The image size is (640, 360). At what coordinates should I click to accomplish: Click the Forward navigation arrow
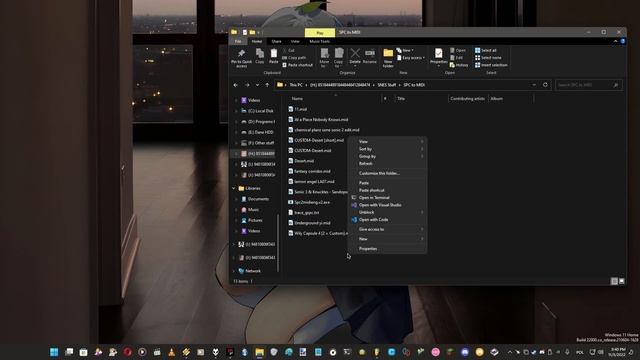click(247, 85)
